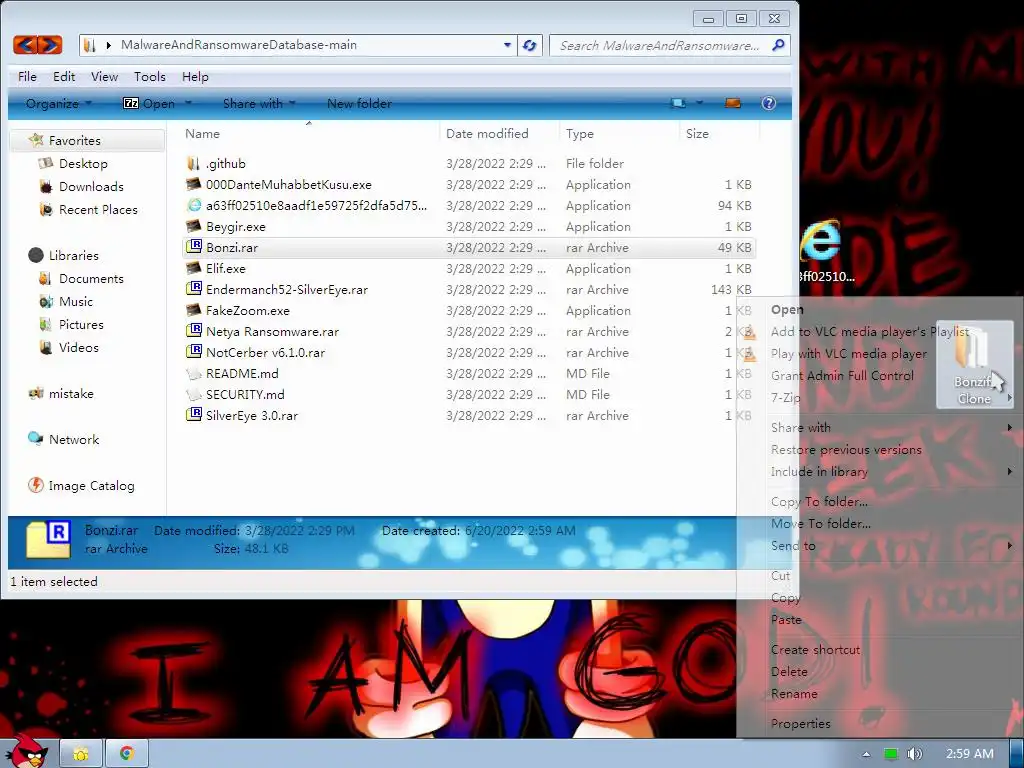Select the README.md file
Image resolution: width=1024 pixels, height=768 pixels.
pos(242,374)
